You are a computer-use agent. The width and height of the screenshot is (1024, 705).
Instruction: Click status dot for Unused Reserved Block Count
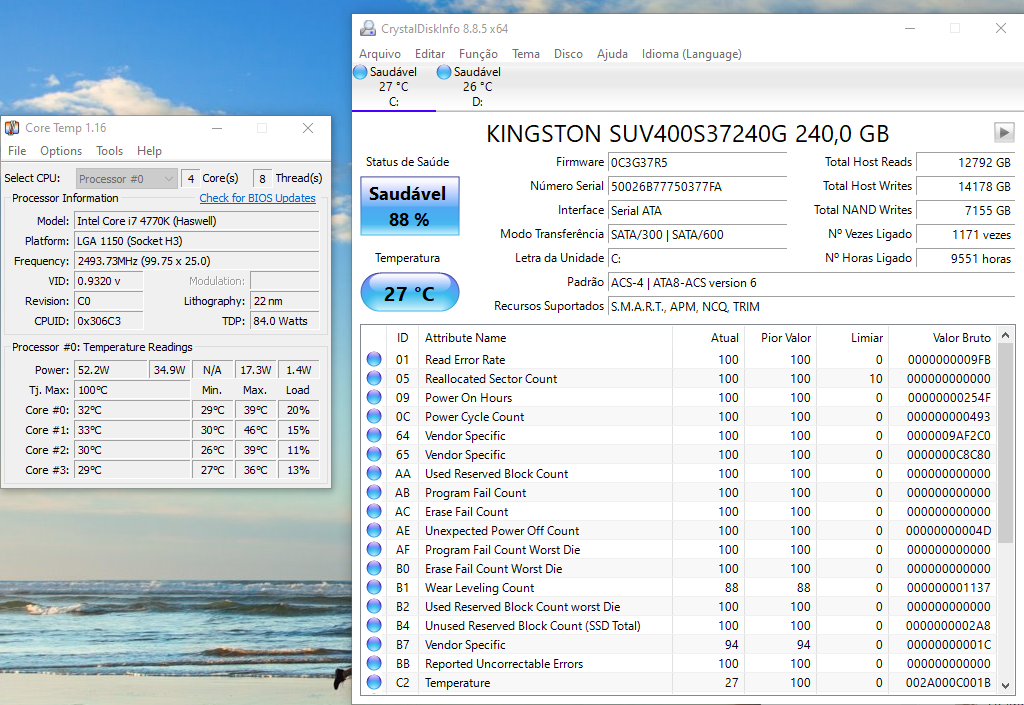point(374,625)
